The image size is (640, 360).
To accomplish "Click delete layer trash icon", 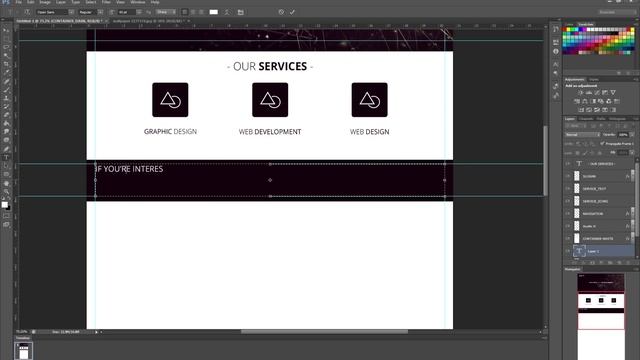I will point(629,263).
